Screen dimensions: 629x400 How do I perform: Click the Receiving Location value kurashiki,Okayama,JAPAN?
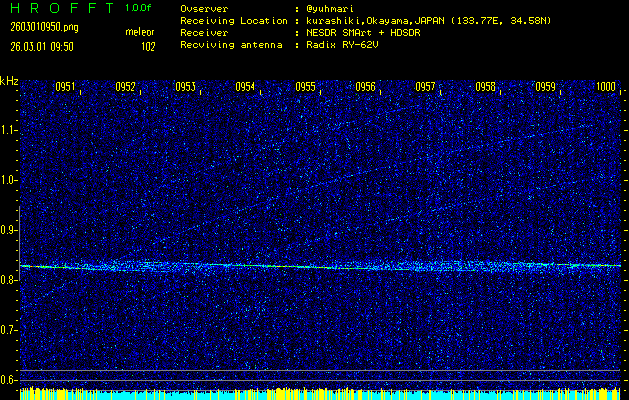point(375,21)
